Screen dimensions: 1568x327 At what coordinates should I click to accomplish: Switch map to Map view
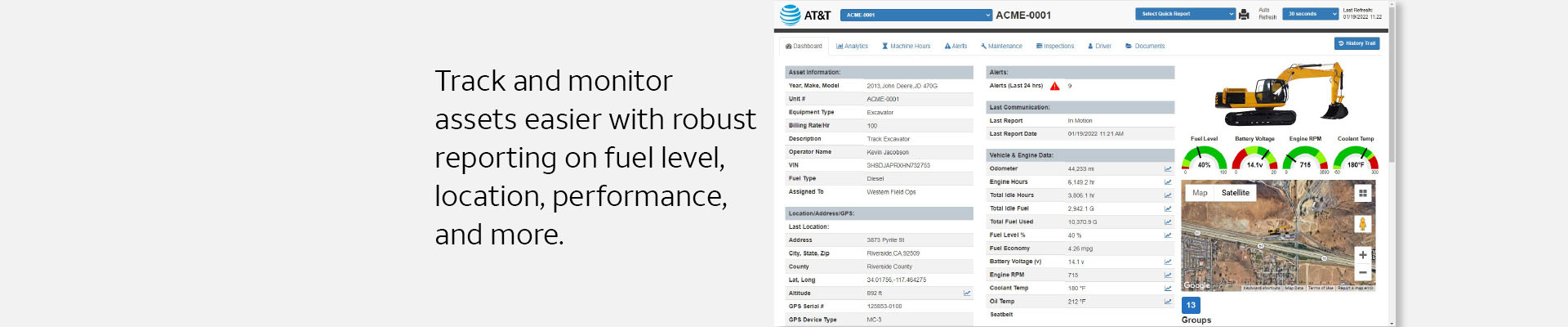tap(1200, 193)
